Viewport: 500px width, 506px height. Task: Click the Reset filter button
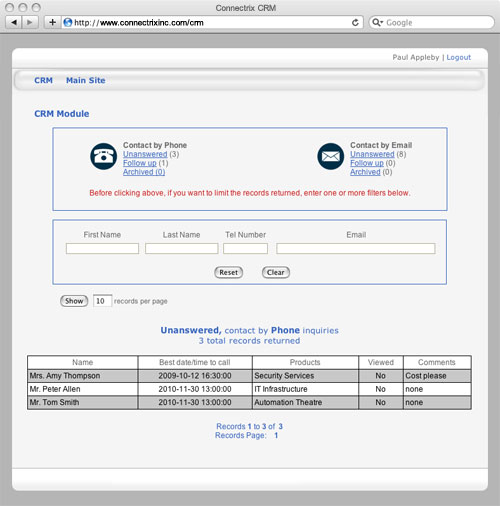pos(228,272)
